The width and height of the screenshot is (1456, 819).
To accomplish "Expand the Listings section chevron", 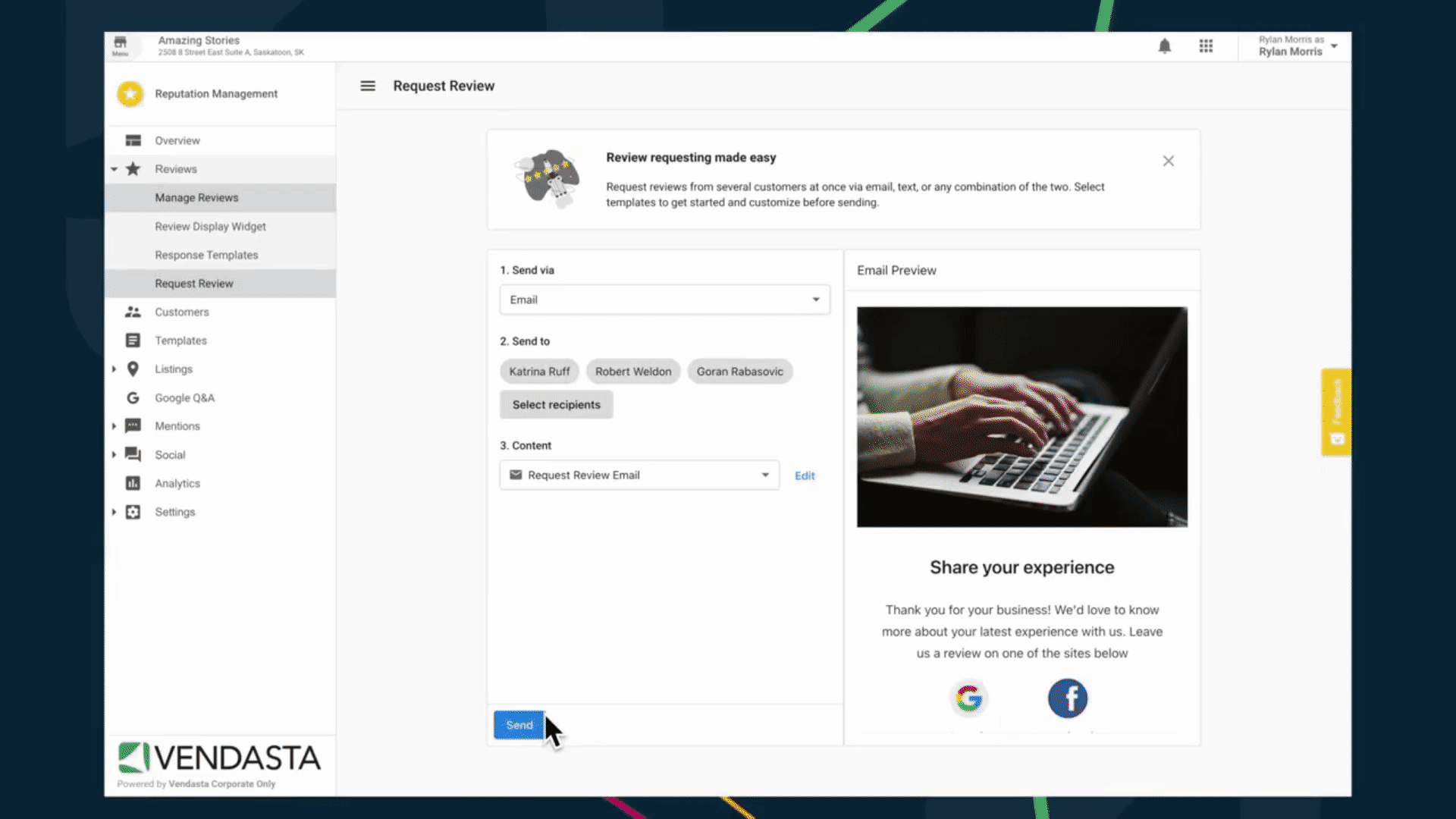I will 113,368.
